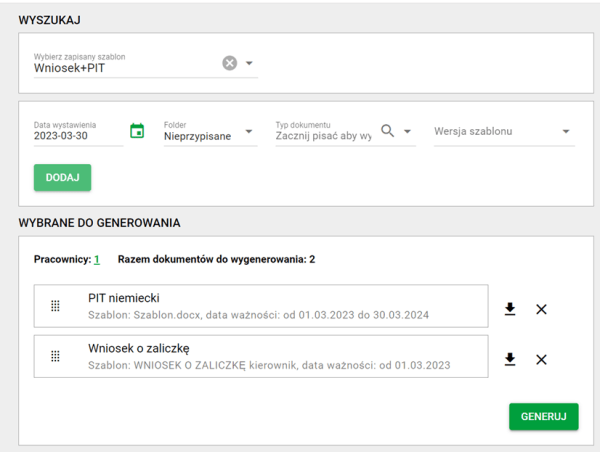Select the PIT niemiecki list item
This screenshot has height=452, width=600.
pyautogui.click(x=261, y=306)
